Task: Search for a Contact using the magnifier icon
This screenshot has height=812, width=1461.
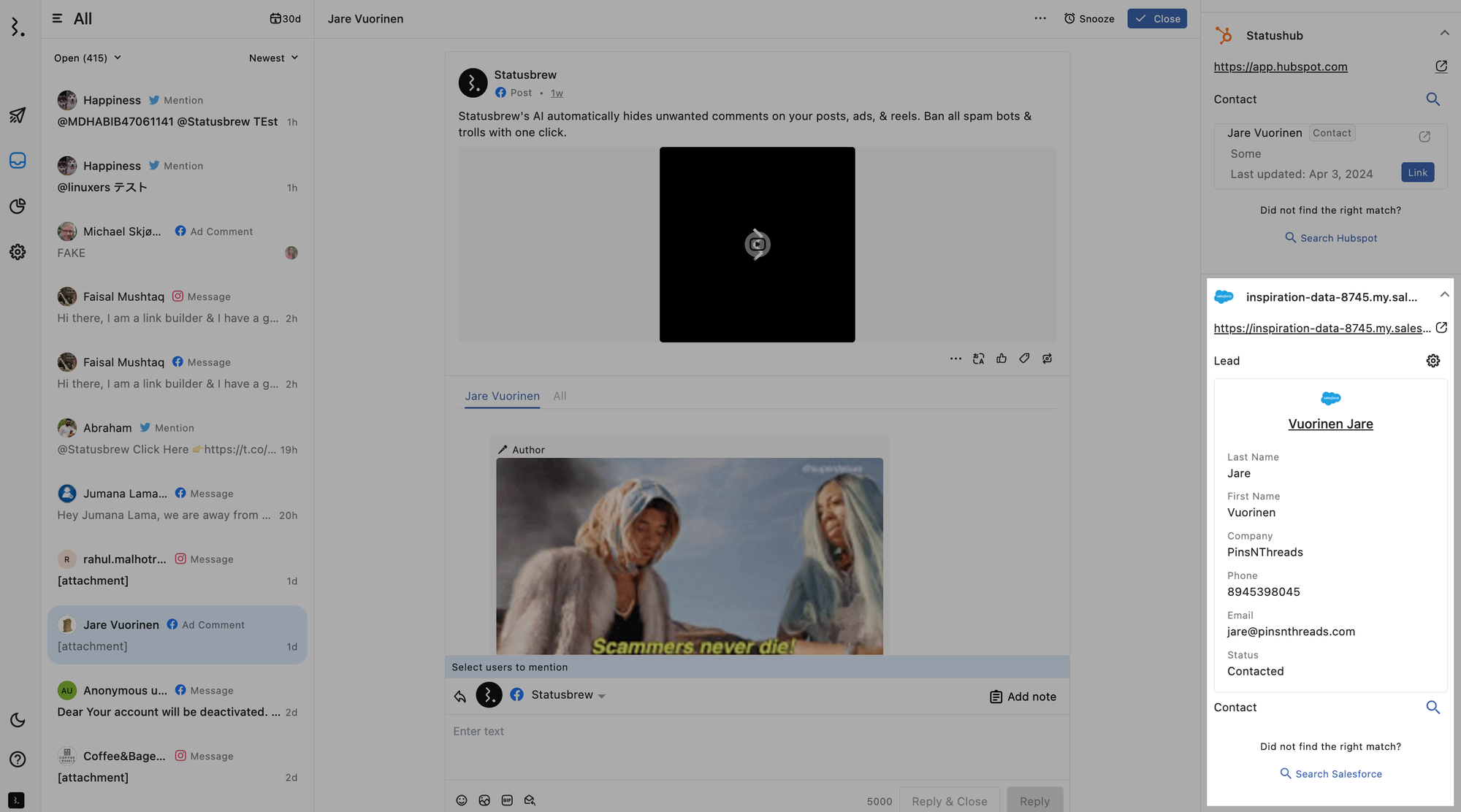Action: [x=1433, y=99]
